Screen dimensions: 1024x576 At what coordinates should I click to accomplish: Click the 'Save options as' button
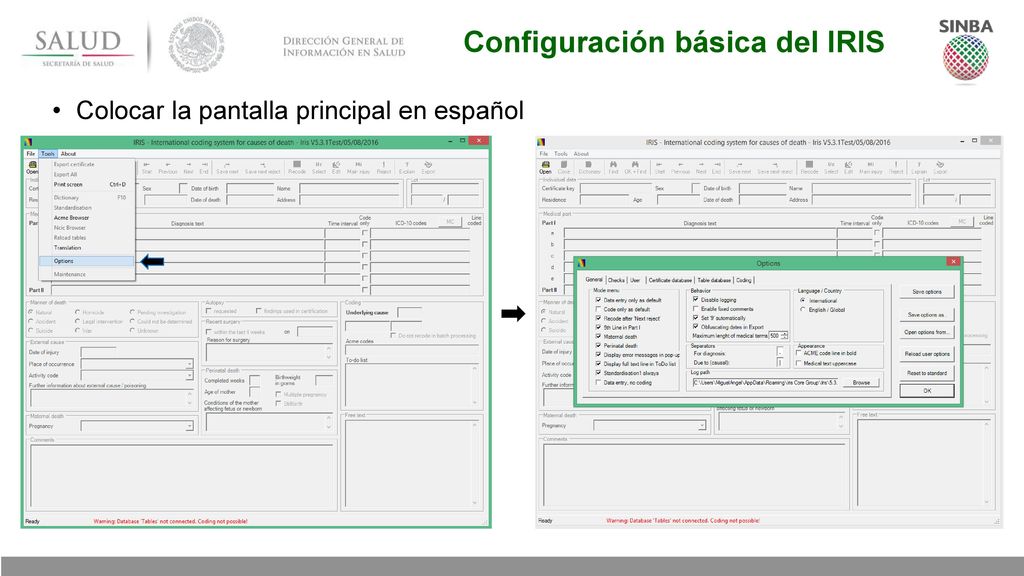click(x=927, y=315)
